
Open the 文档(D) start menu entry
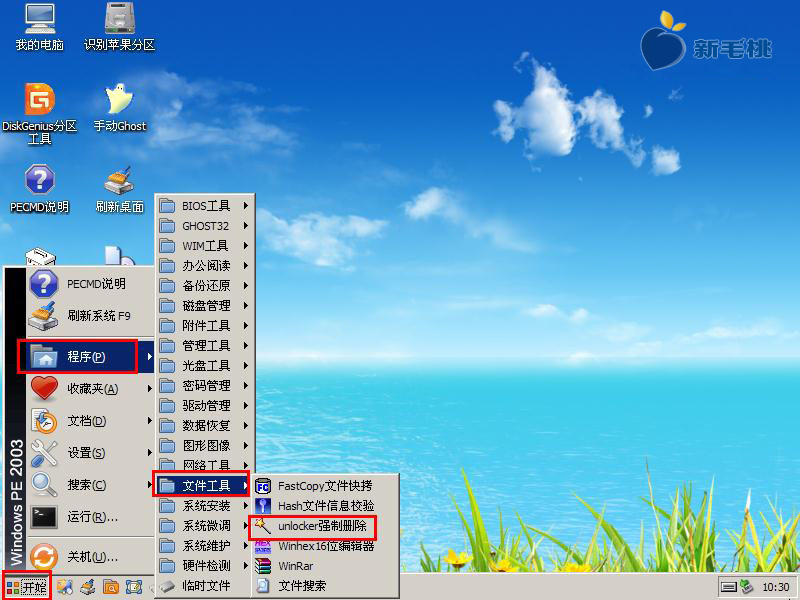[90, 421]
